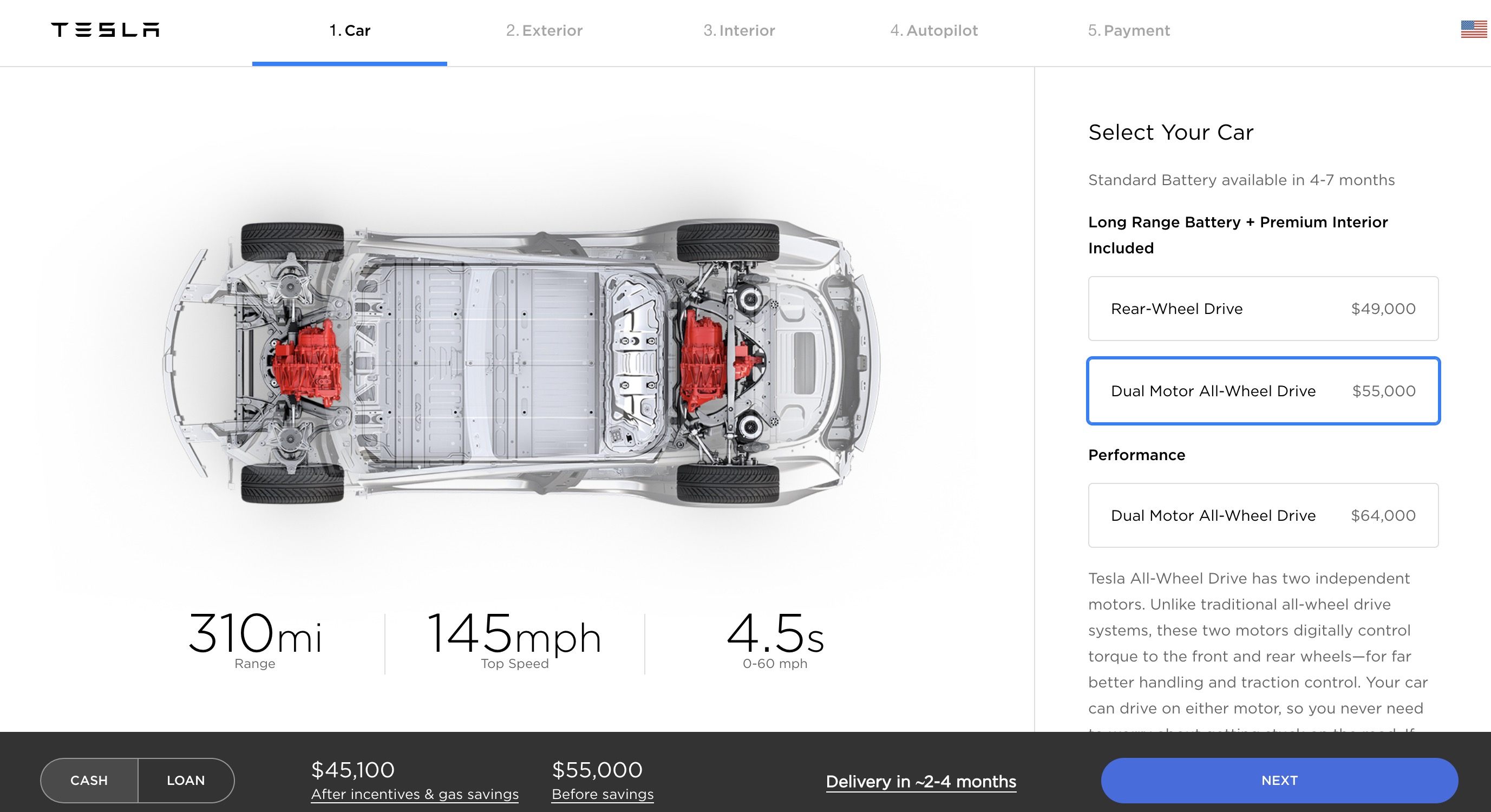Open the Interior configuration step
This screenshot has height=812, width=1491.
pos(738,31)
